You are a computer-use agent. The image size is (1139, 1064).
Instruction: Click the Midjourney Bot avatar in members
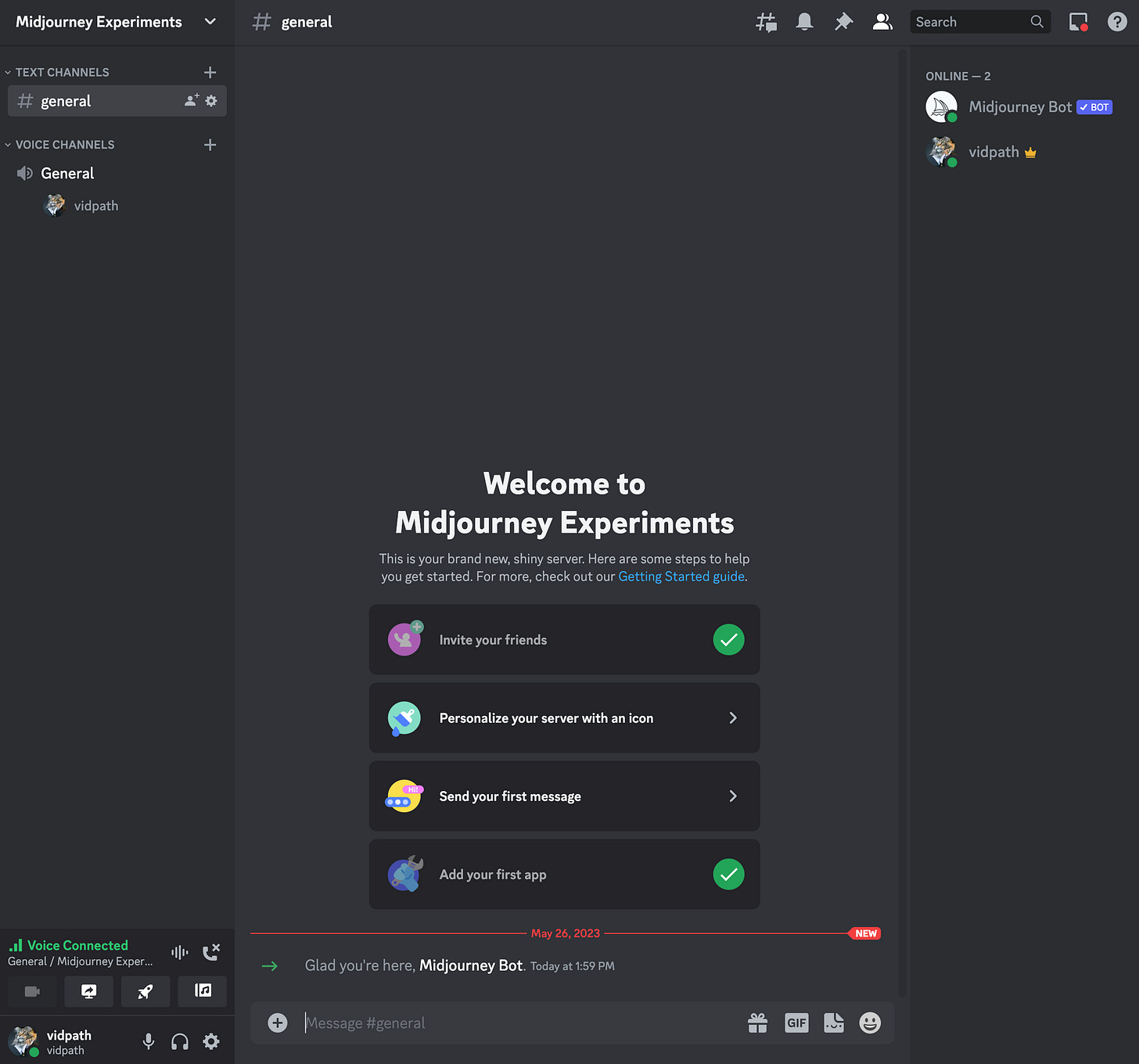click(942, 107)
